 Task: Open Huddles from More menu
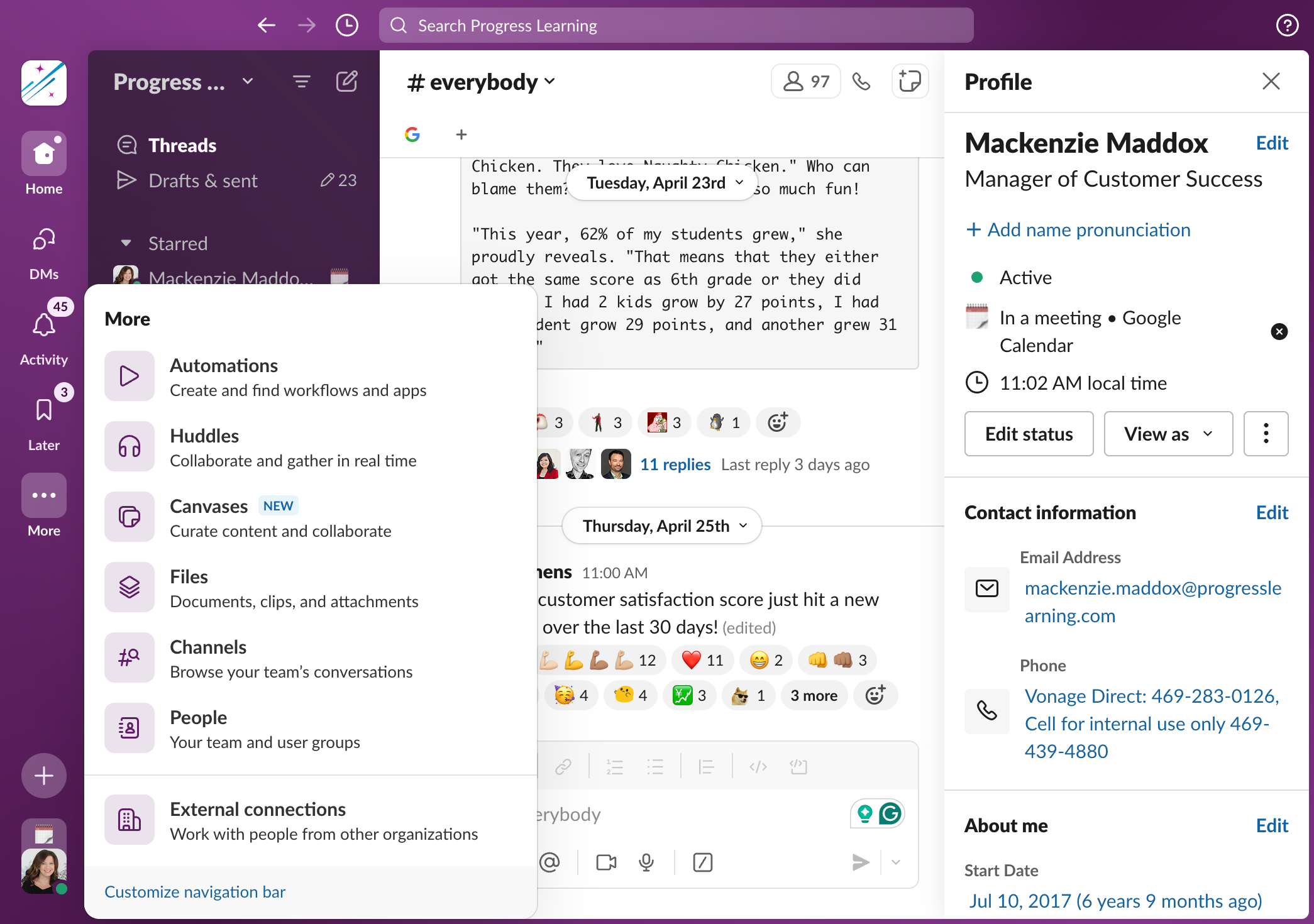pos(311,446)
